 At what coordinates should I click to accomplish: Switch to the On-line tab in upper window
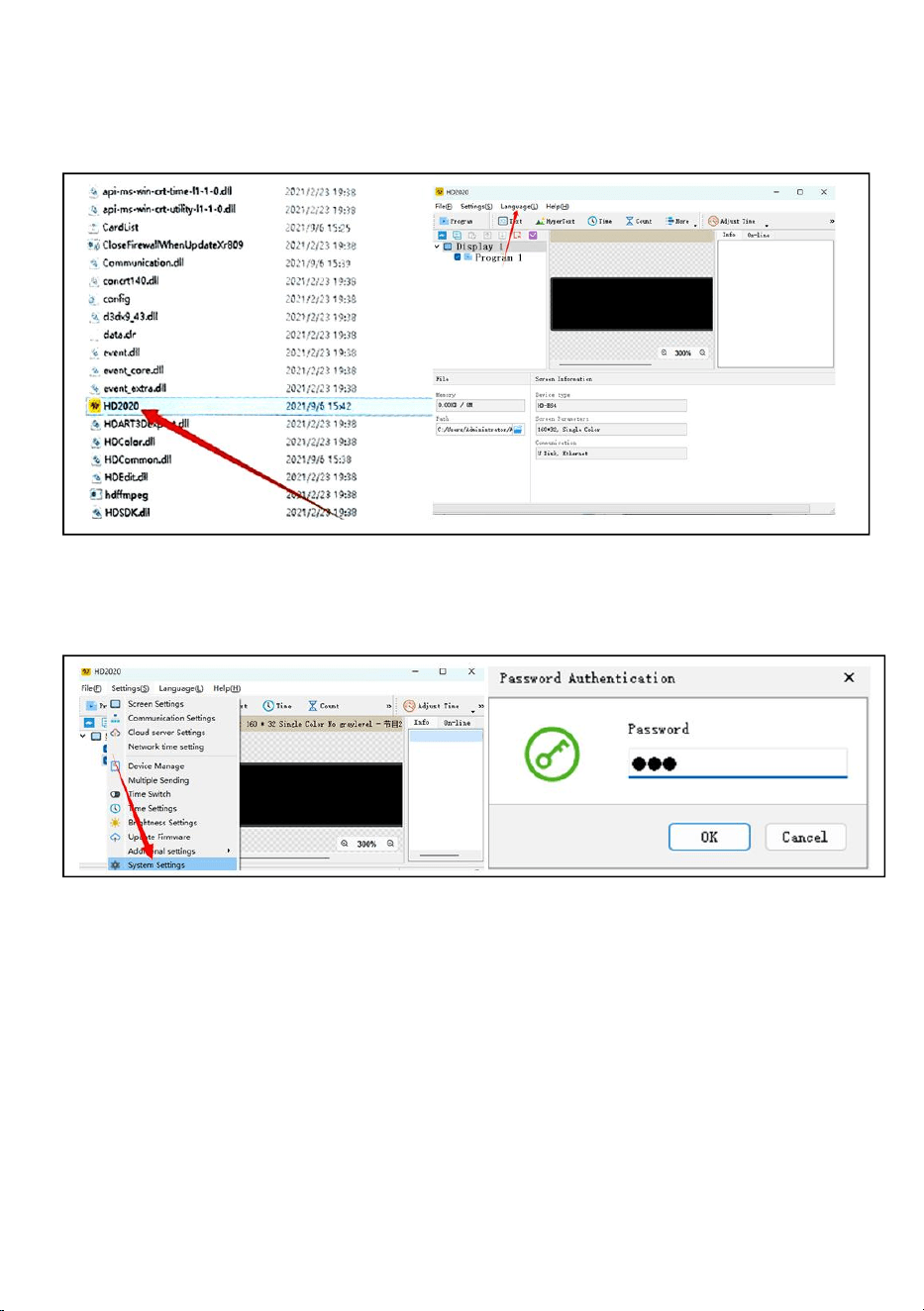759,235
